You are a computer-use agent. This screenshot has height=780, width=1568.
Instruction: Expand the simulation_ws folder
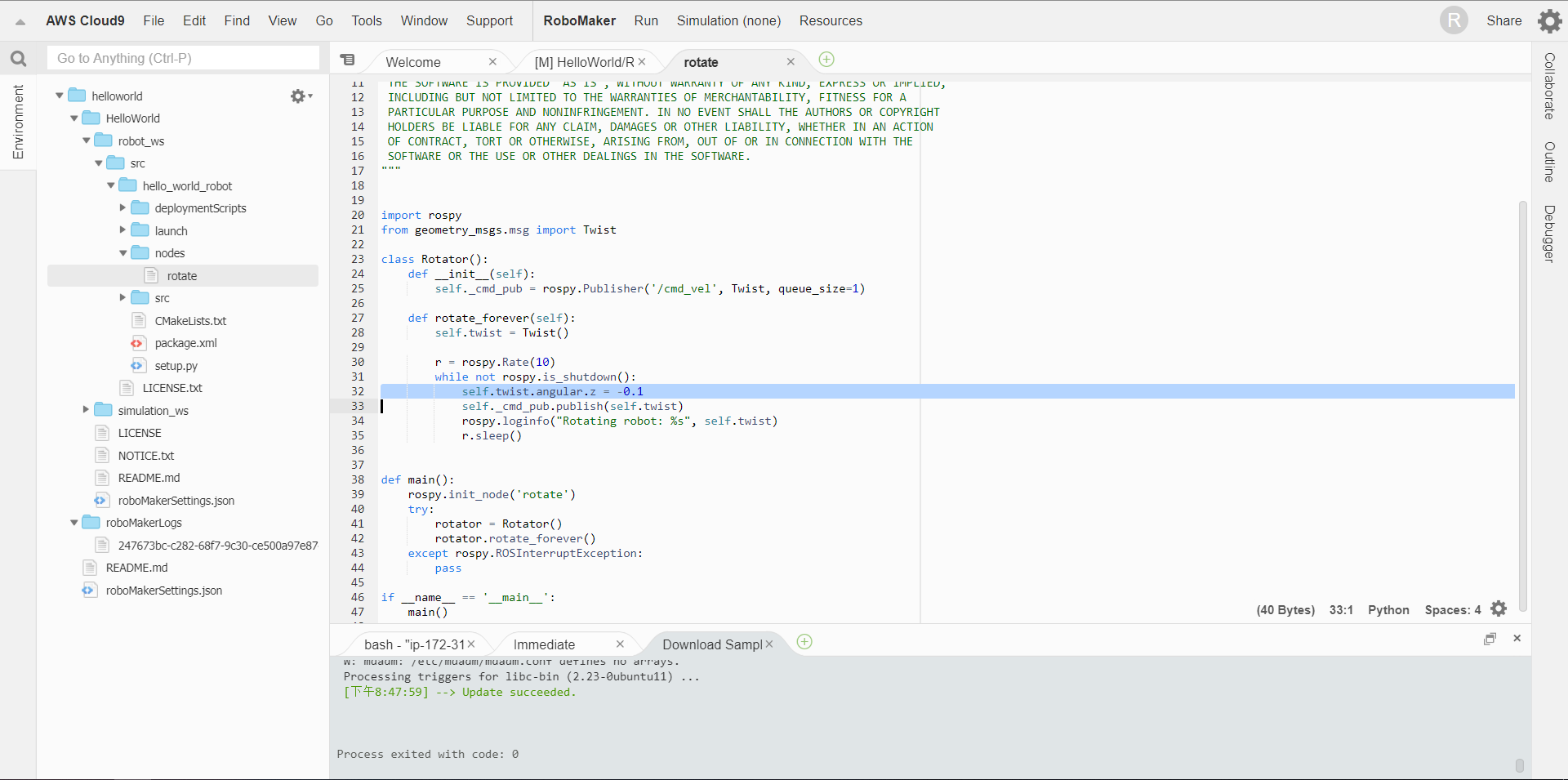pyautogui.click(x=86, y=410)
